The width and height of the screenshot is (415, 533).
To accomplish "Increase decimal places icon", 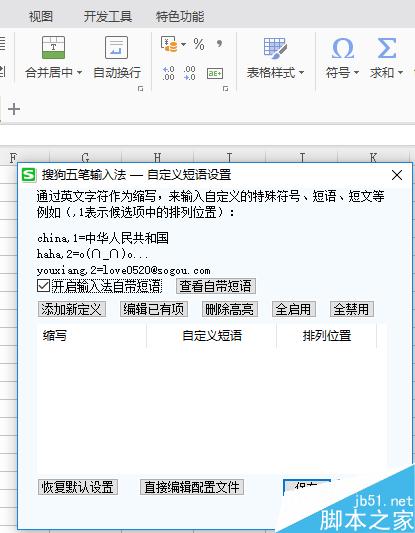I will pos(169,73).
